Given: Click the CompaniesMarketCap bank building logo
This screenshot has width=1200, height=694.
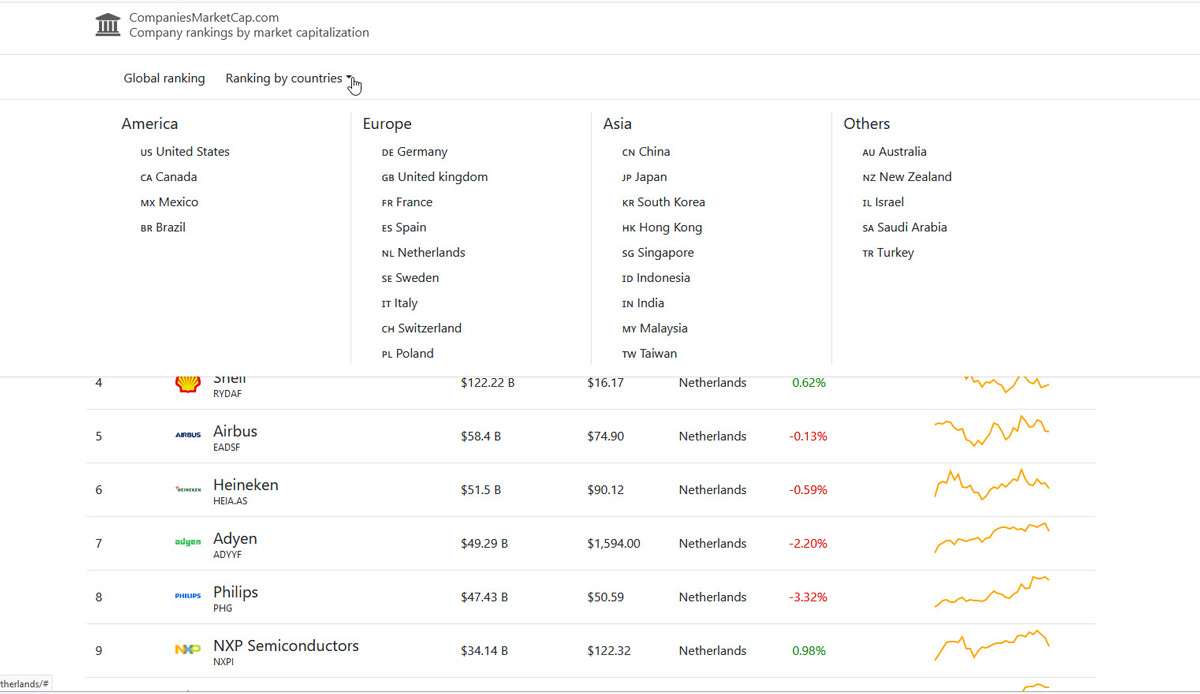Looking at the screenshot, I should pyautogui.click(x=108, y=25).
